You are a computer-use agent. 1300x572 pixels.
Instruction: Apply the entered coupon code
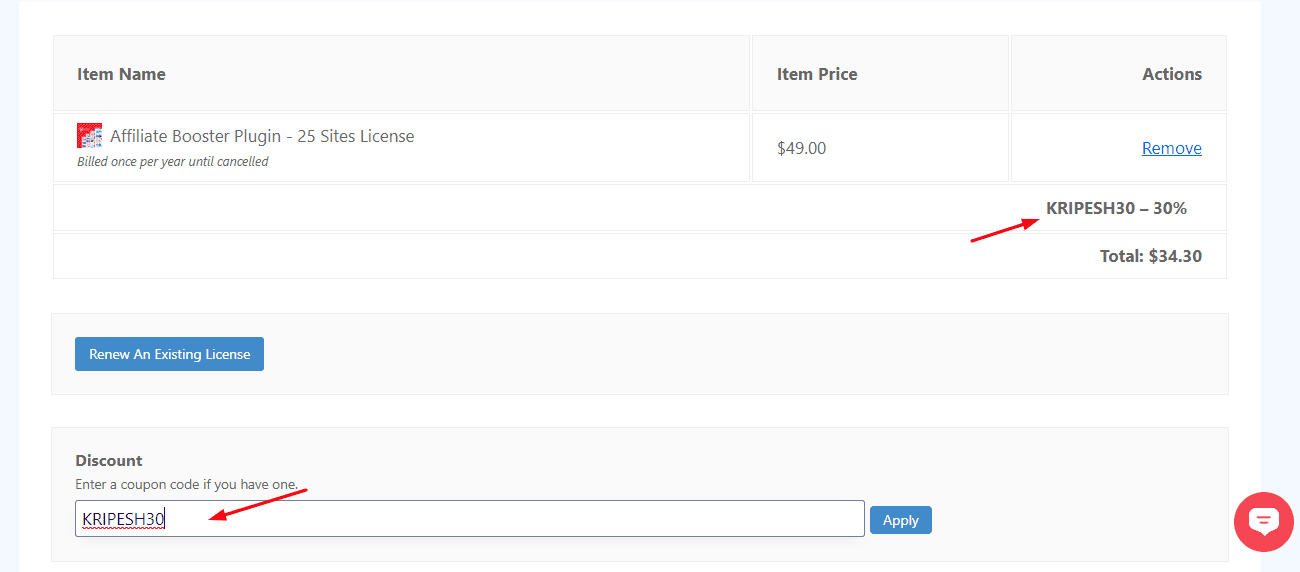click(x=900, y=520)
